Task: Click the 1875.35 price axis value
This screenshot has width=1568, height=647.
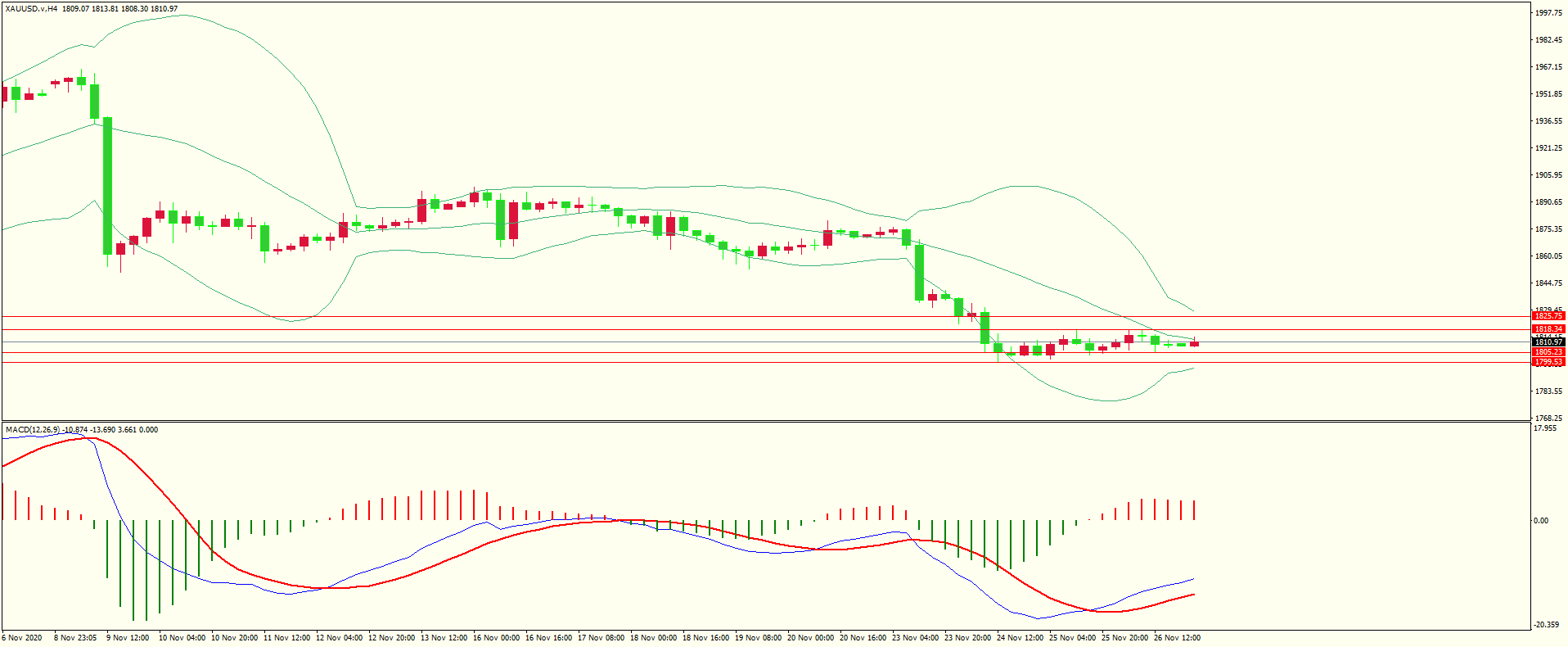Action: pyautogui.click(x=1549, y=229)
